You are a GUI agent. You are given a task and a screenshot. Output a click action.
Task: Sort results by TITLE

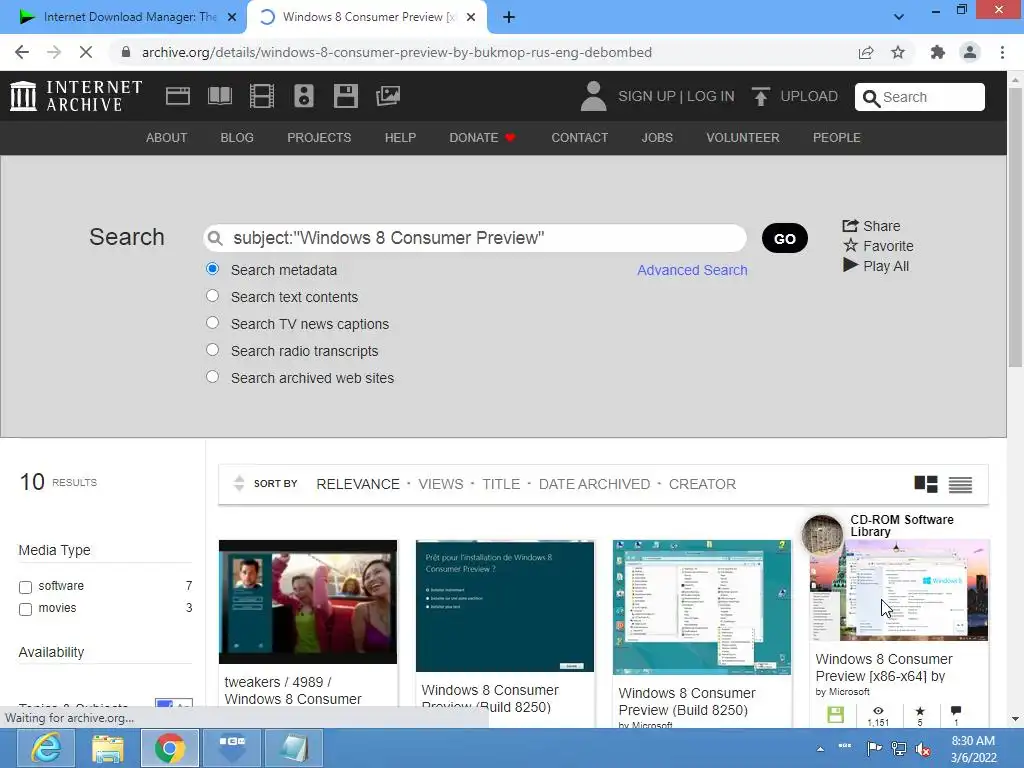(501, 484)
